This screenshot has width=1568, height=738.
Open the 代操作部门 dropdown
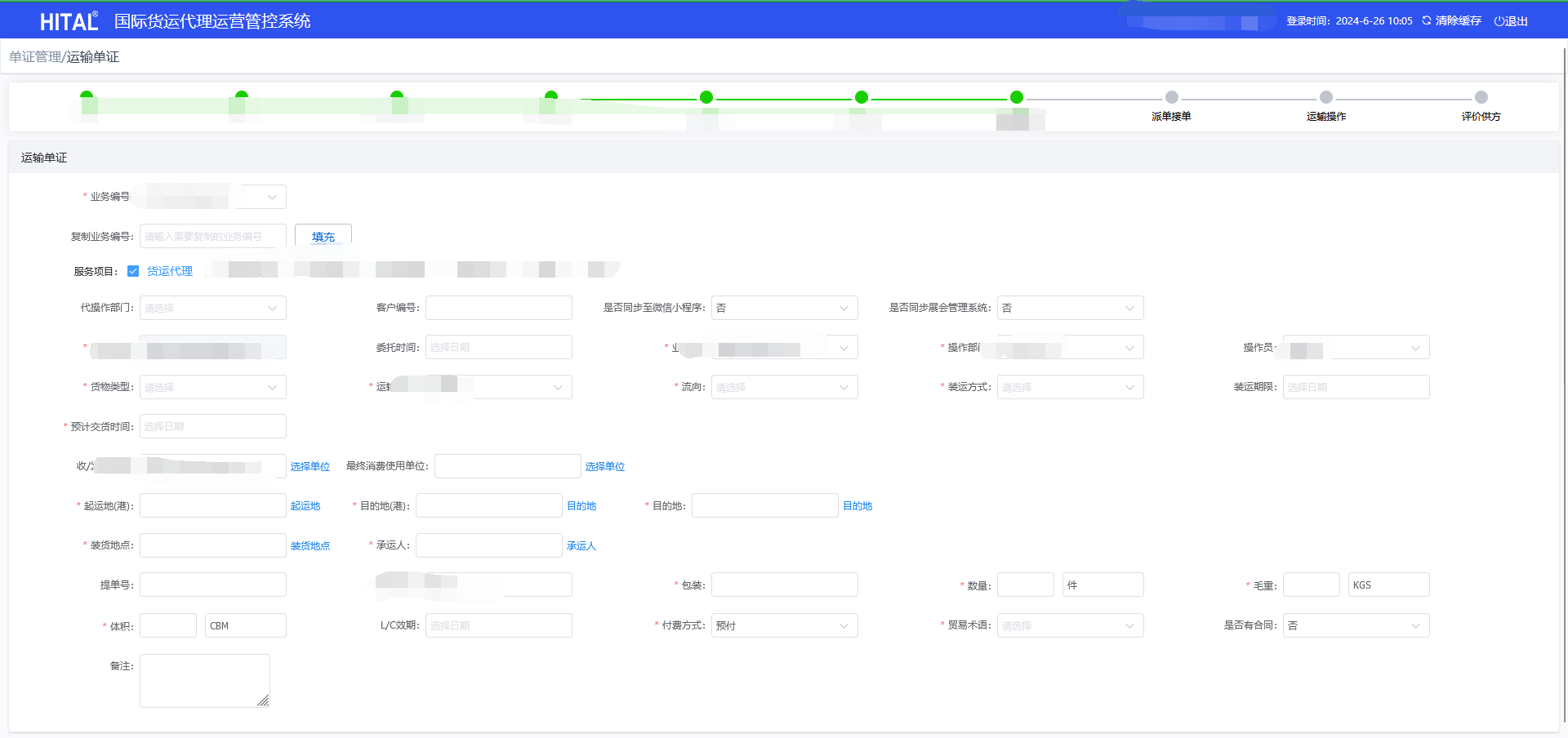[x=213, y=308]
